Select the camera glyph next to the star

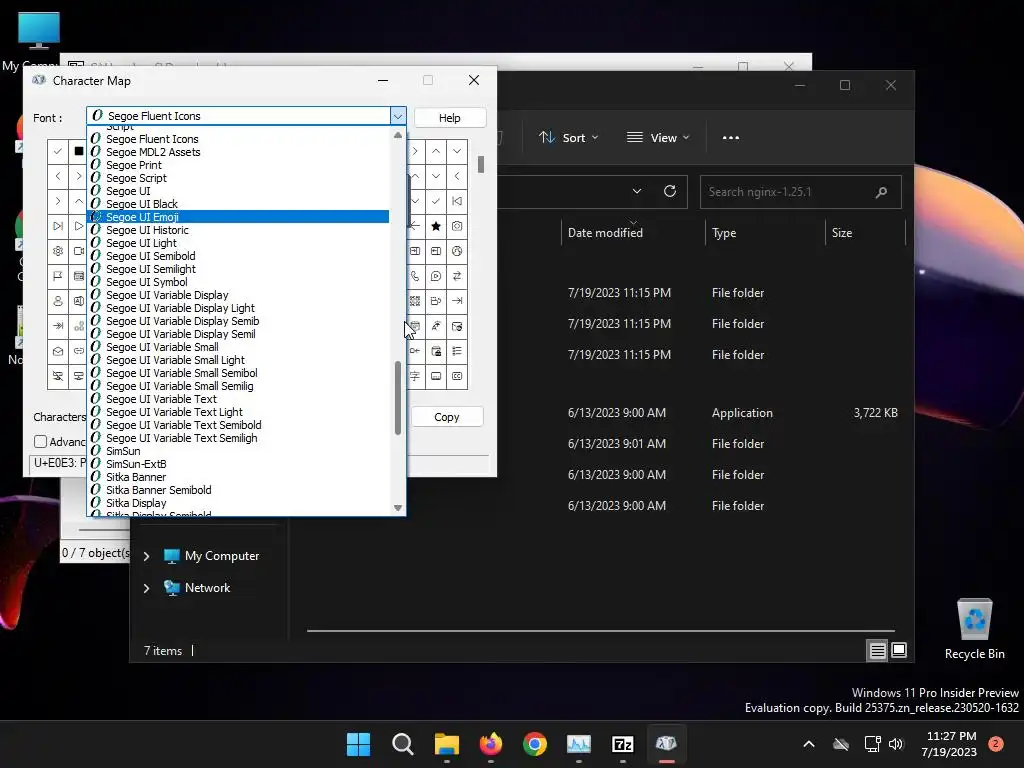pyautogui.click(x=457, y=226)
